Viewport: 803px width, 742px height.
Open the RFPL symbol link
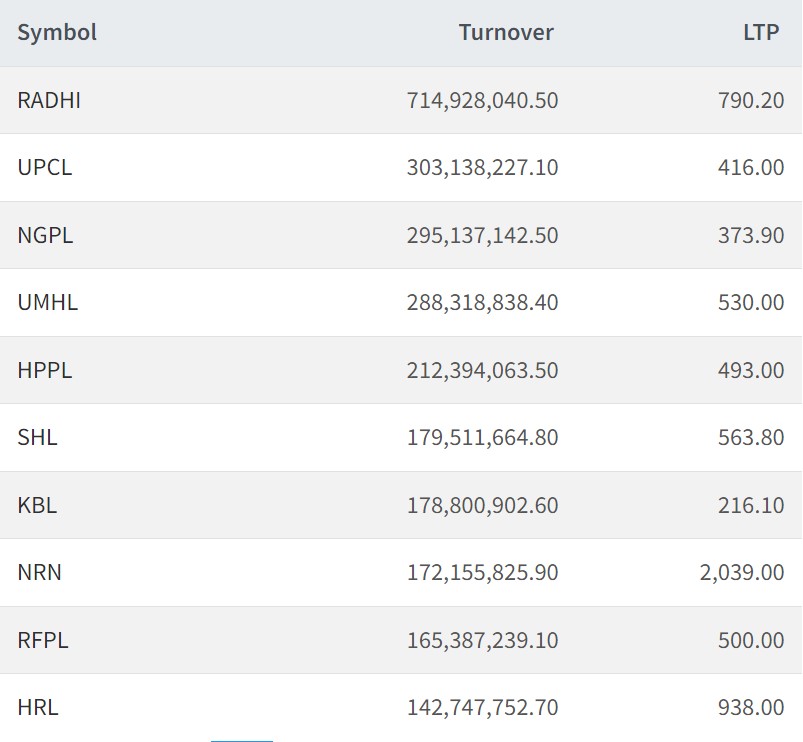coord(43,640)
